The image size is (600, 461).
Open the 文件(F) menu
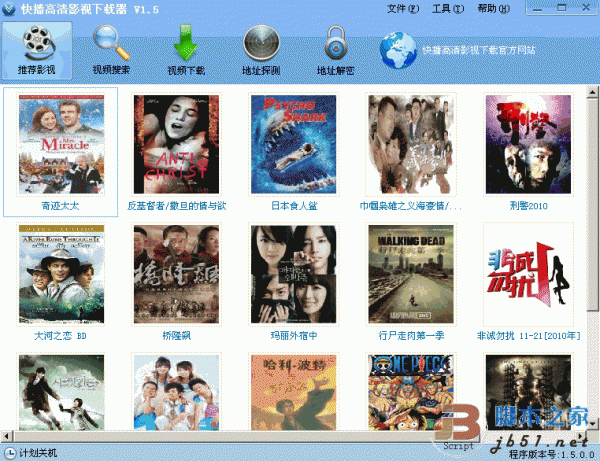[403, 8]
